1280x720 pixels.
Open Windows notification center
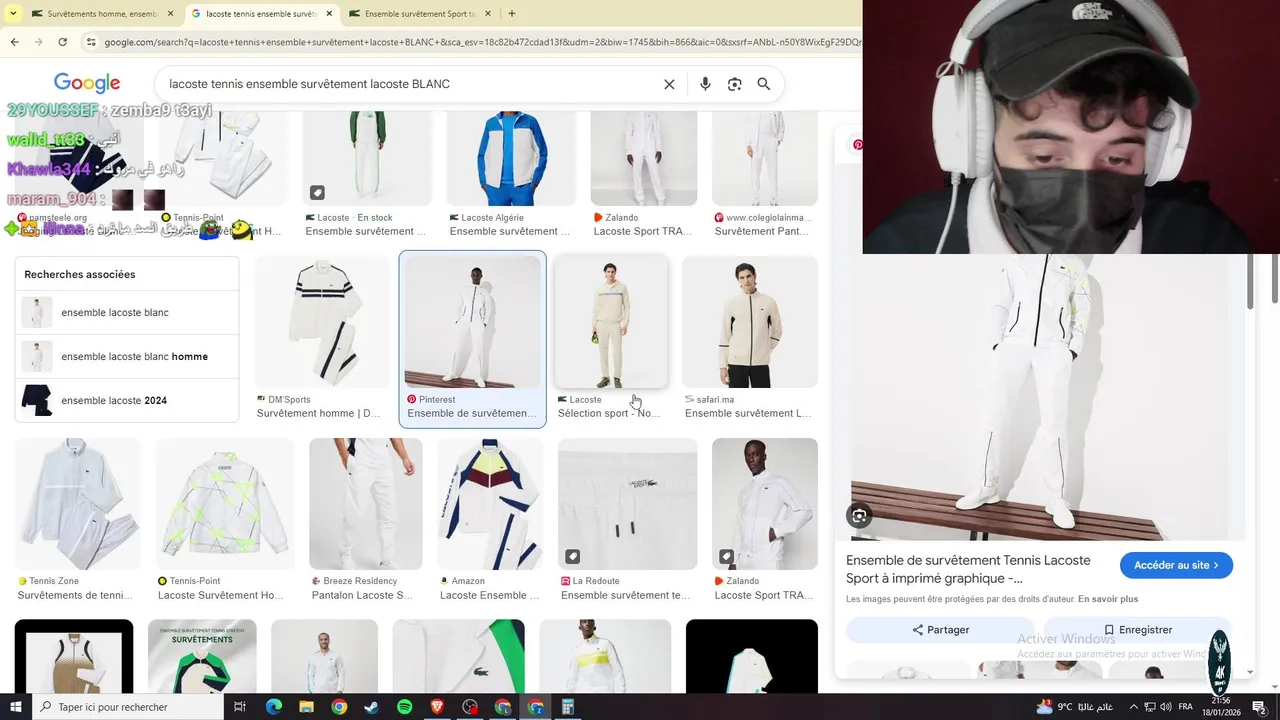pyautogui.click(x=1259, y=707)
